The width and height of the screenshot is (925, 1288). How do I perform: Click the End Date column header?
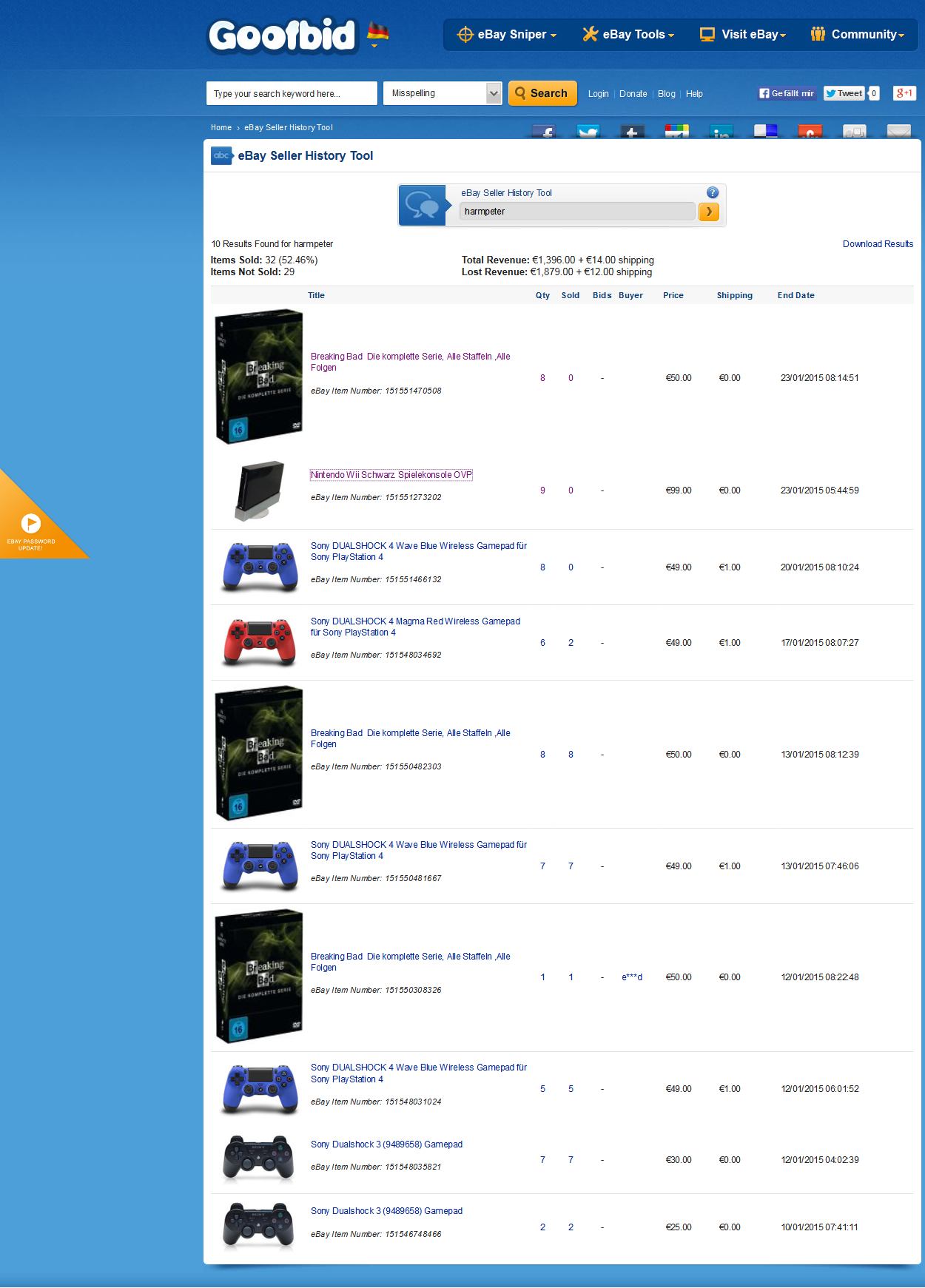[795, 295]
